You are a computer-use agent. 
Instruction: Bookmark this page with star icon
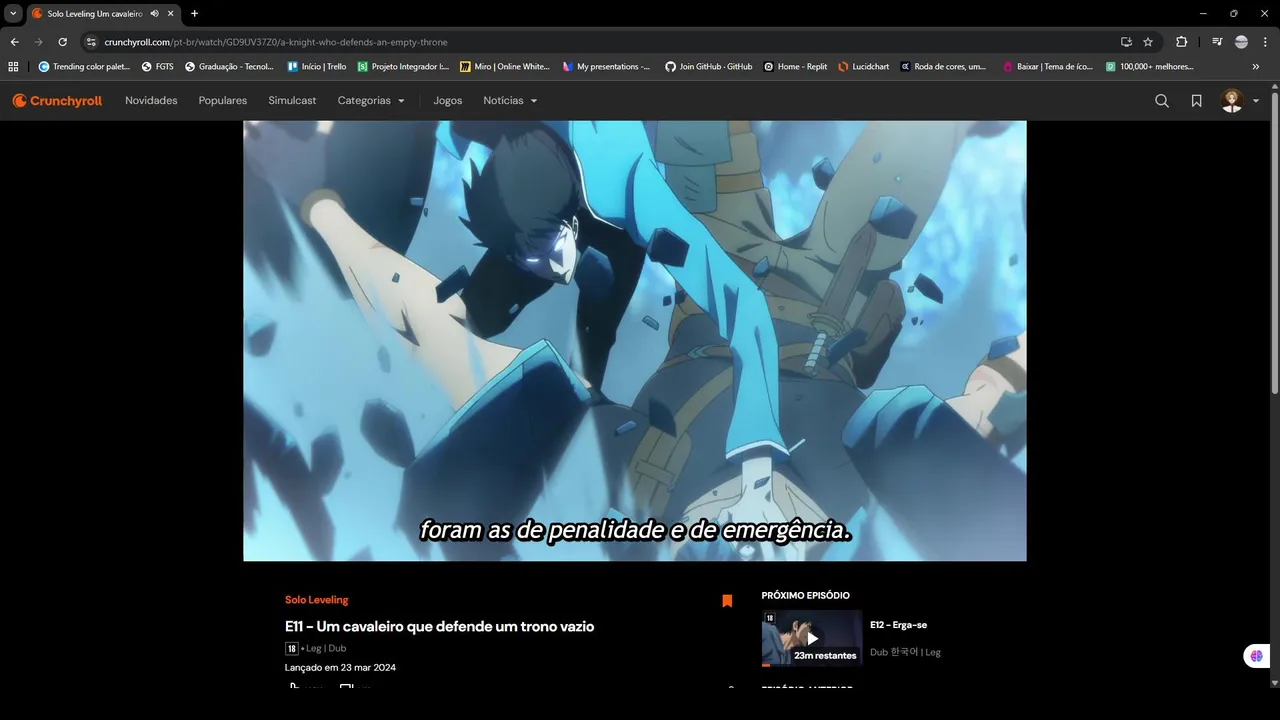click(1148, 42)
